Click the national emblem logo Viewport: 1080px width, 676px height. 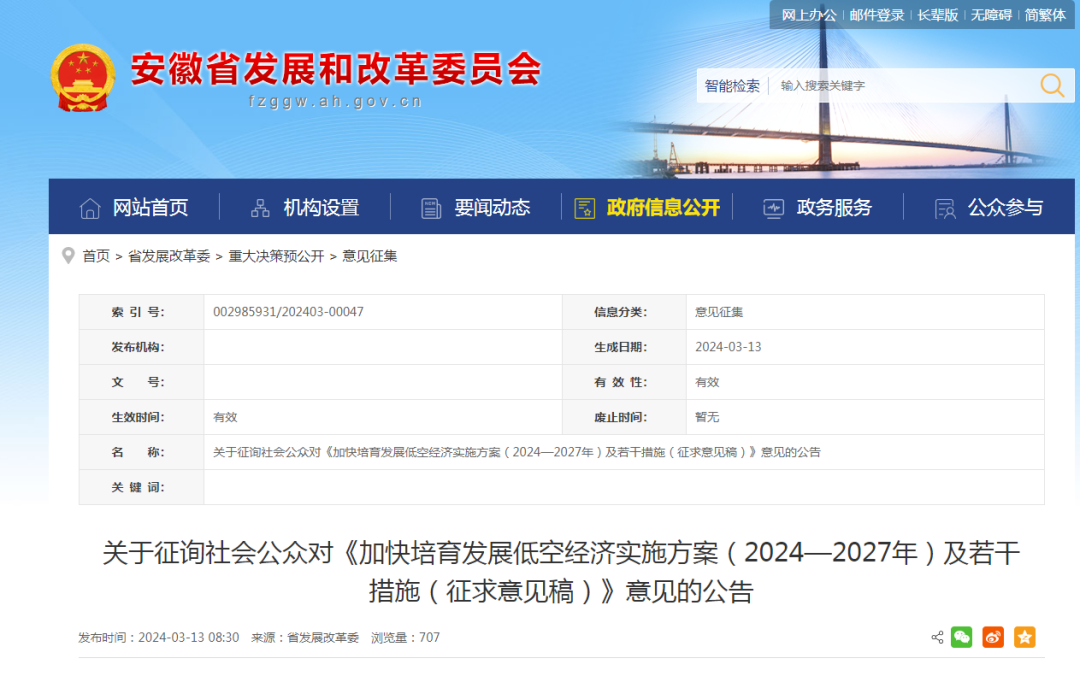point(83,78)
